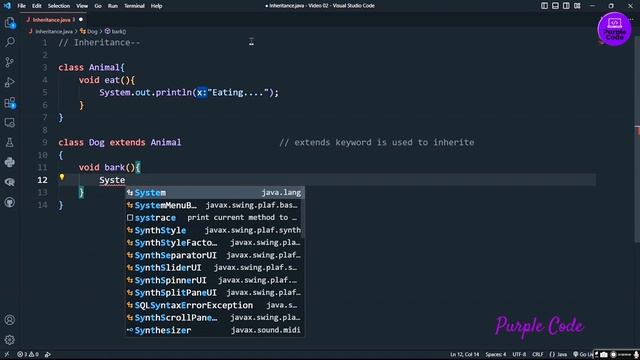Screen dimensions: 640x360
Task: Click Ln 12, Col 14 in status bar
Action: [x=464, y=354]
